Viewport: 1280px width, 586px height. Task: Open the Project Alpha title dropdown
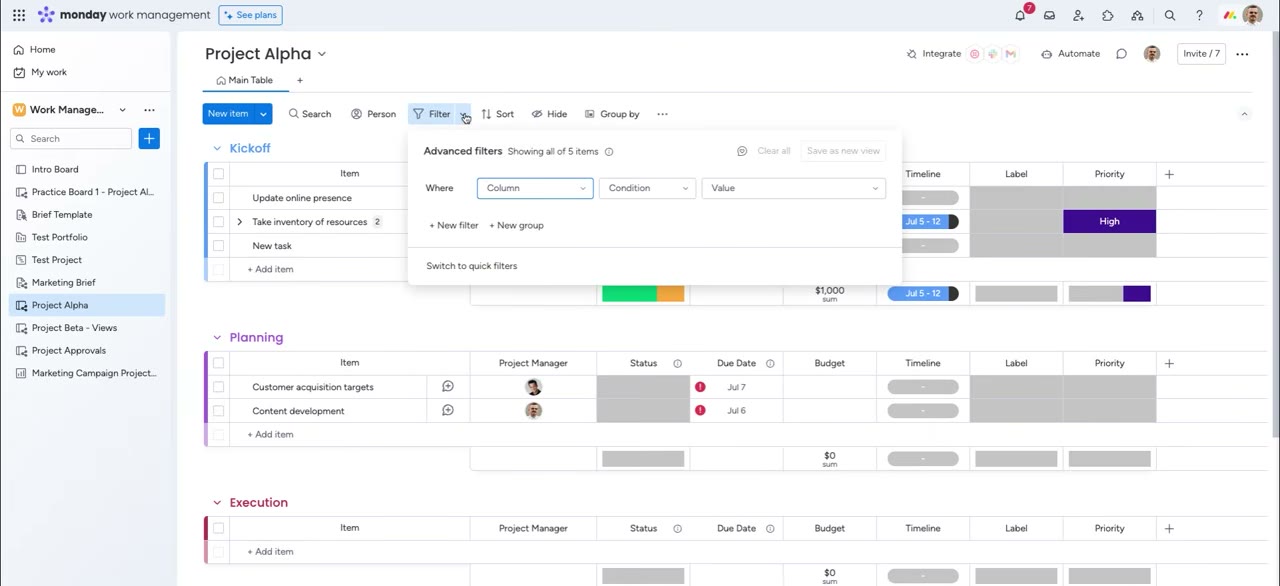322,54
